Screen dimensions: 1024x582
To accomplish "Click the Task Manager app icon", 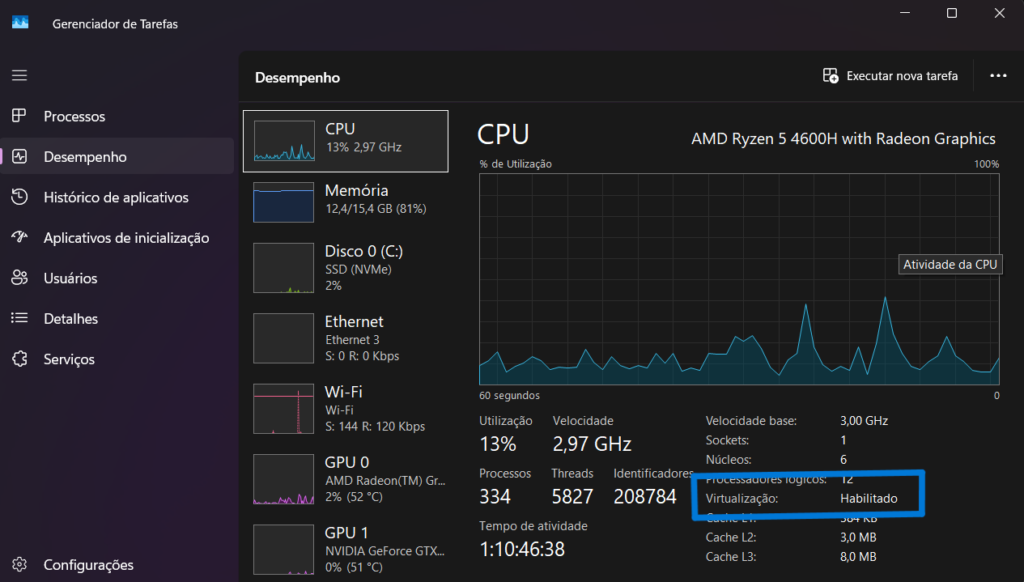I will click(20, 24).
